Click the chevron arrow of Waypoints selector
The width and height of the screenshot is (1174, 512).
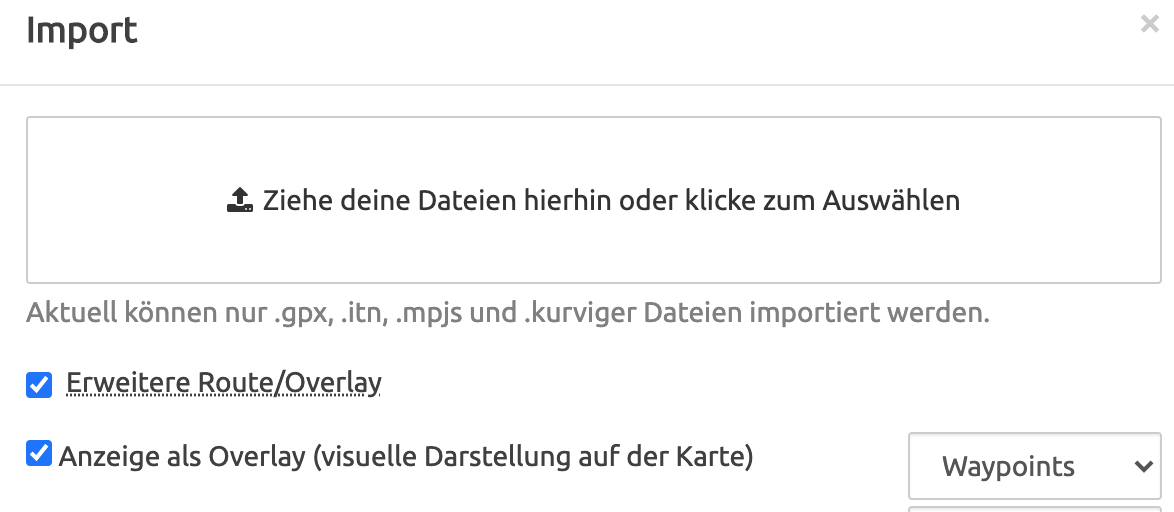click(1143, 466)
